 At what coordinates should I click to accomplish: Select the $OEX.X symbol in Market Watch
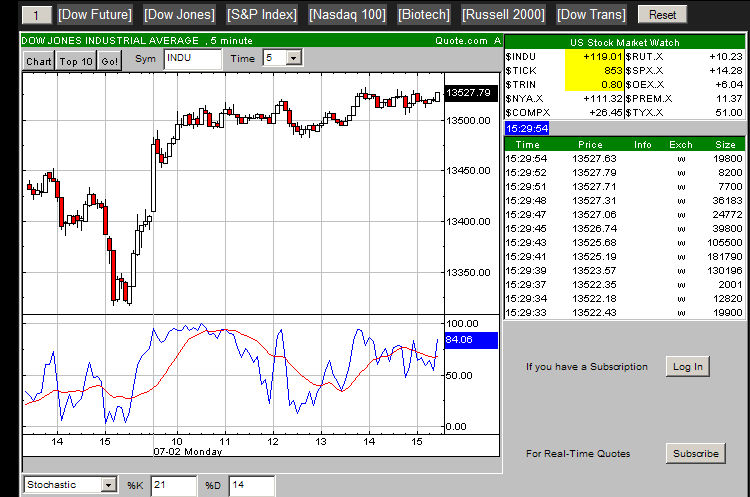point(645,85)
